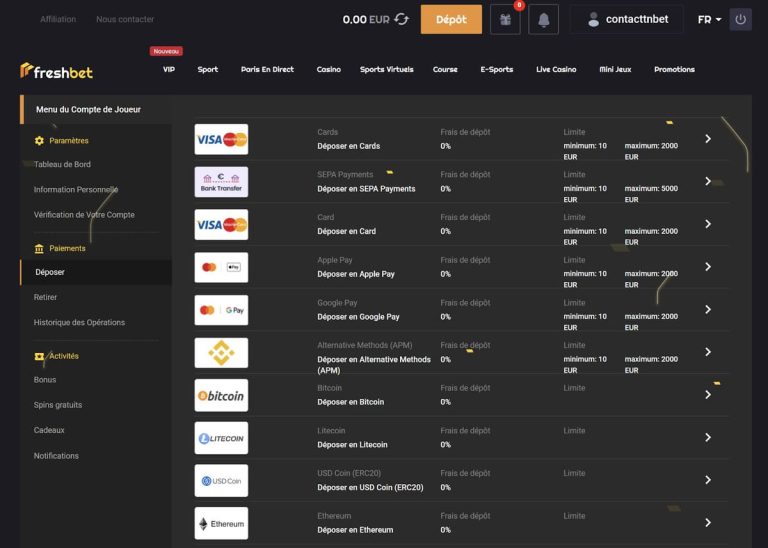The width and height of the screenshot is (768, 548).
Task: Click the Paramètres gear icon
Action: click(x=39, y=141)
